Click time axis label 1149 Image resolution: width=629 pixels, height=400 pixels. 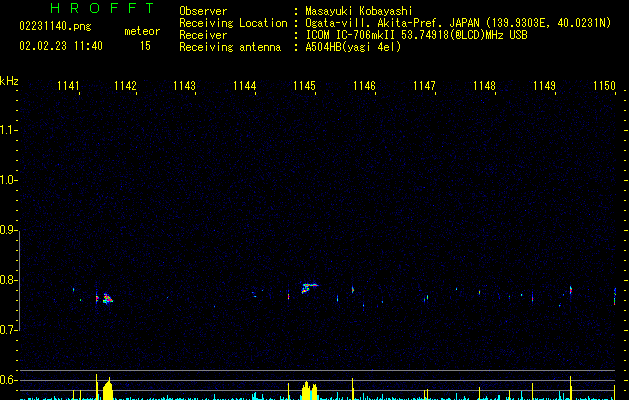pyautogui.click(x=544, y=86)
